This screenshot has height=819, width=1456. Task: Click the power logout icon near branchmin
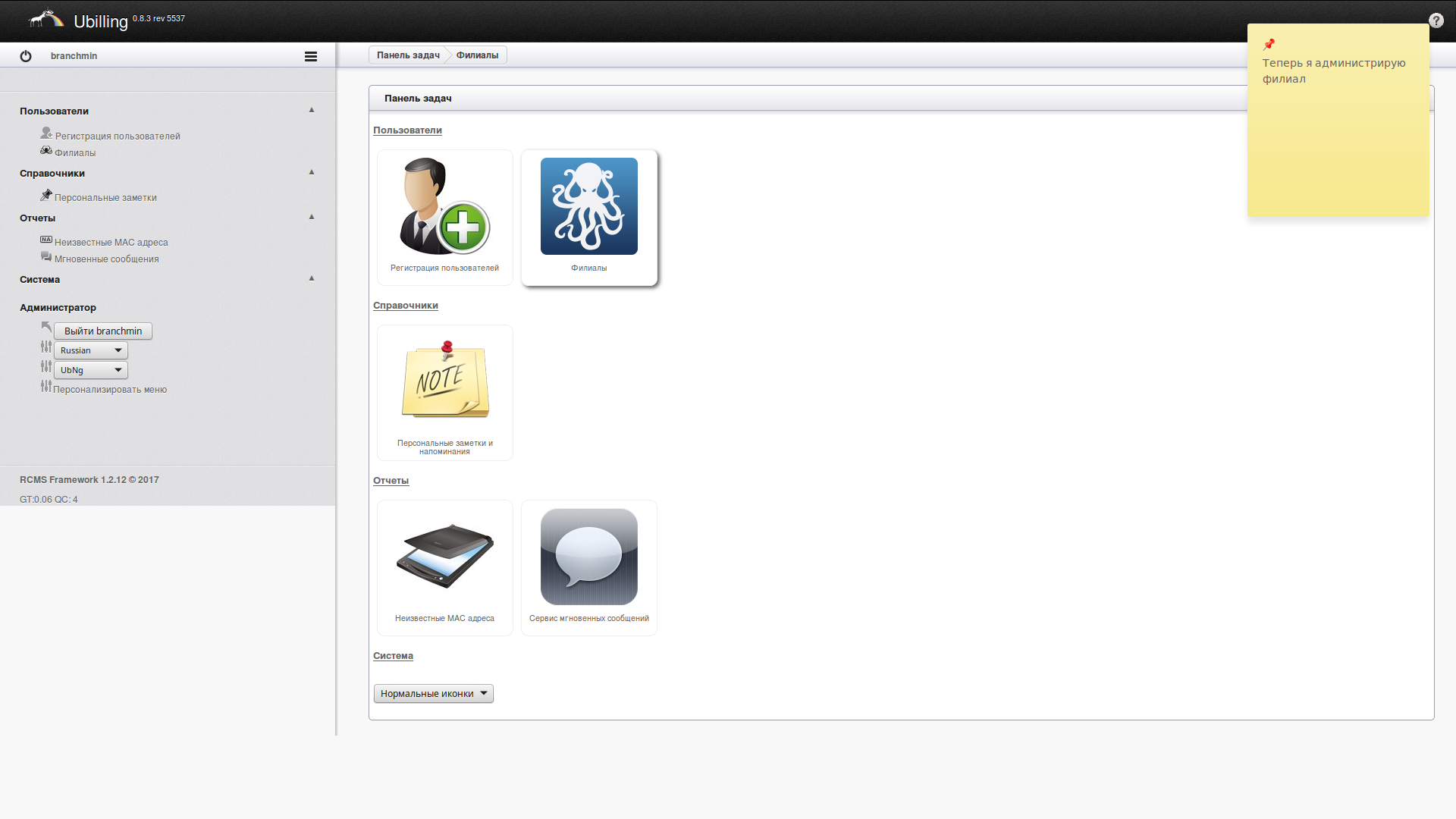coord(26,56)
